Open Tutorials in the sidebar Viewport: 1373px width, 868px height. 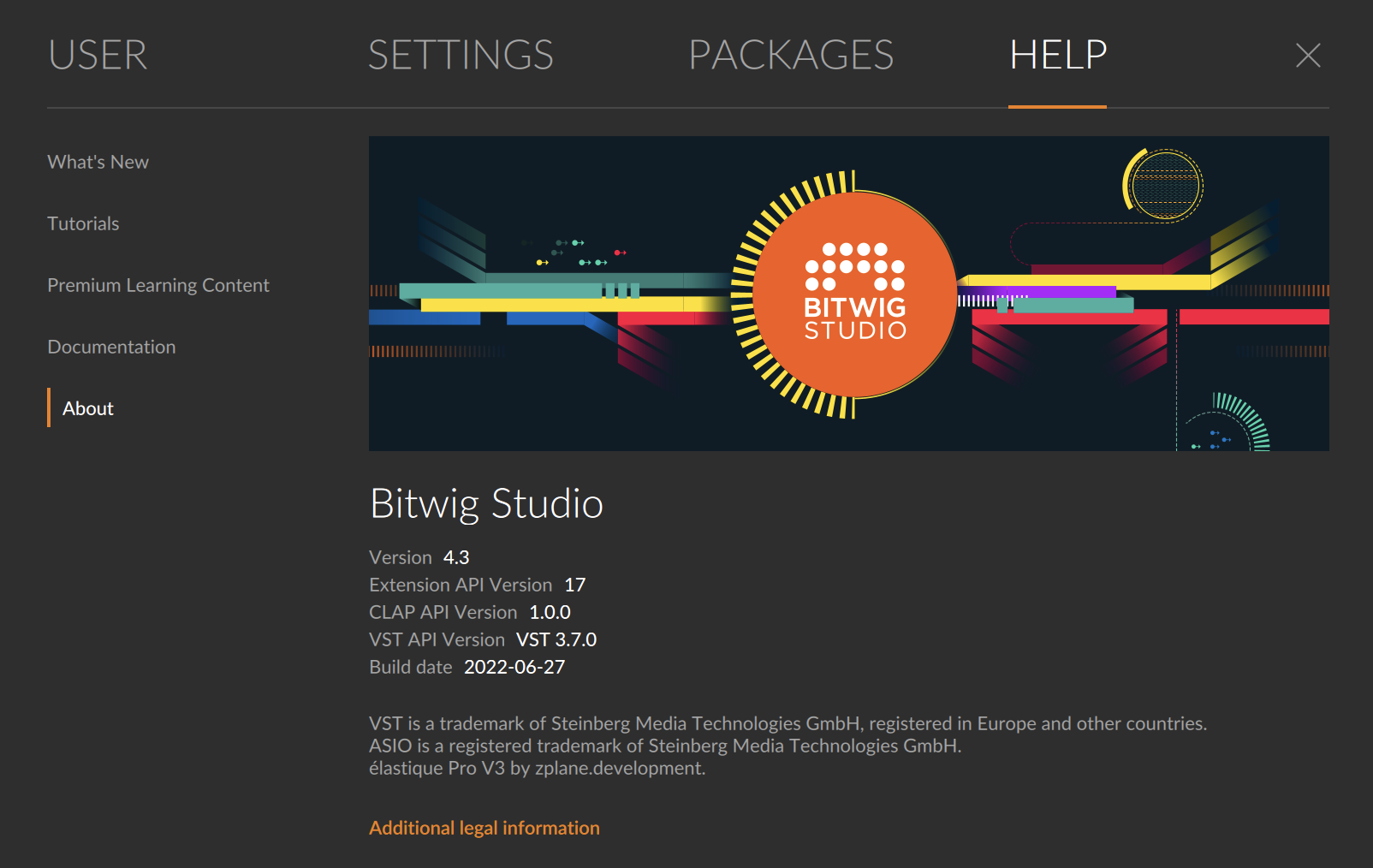coord(83,223)
